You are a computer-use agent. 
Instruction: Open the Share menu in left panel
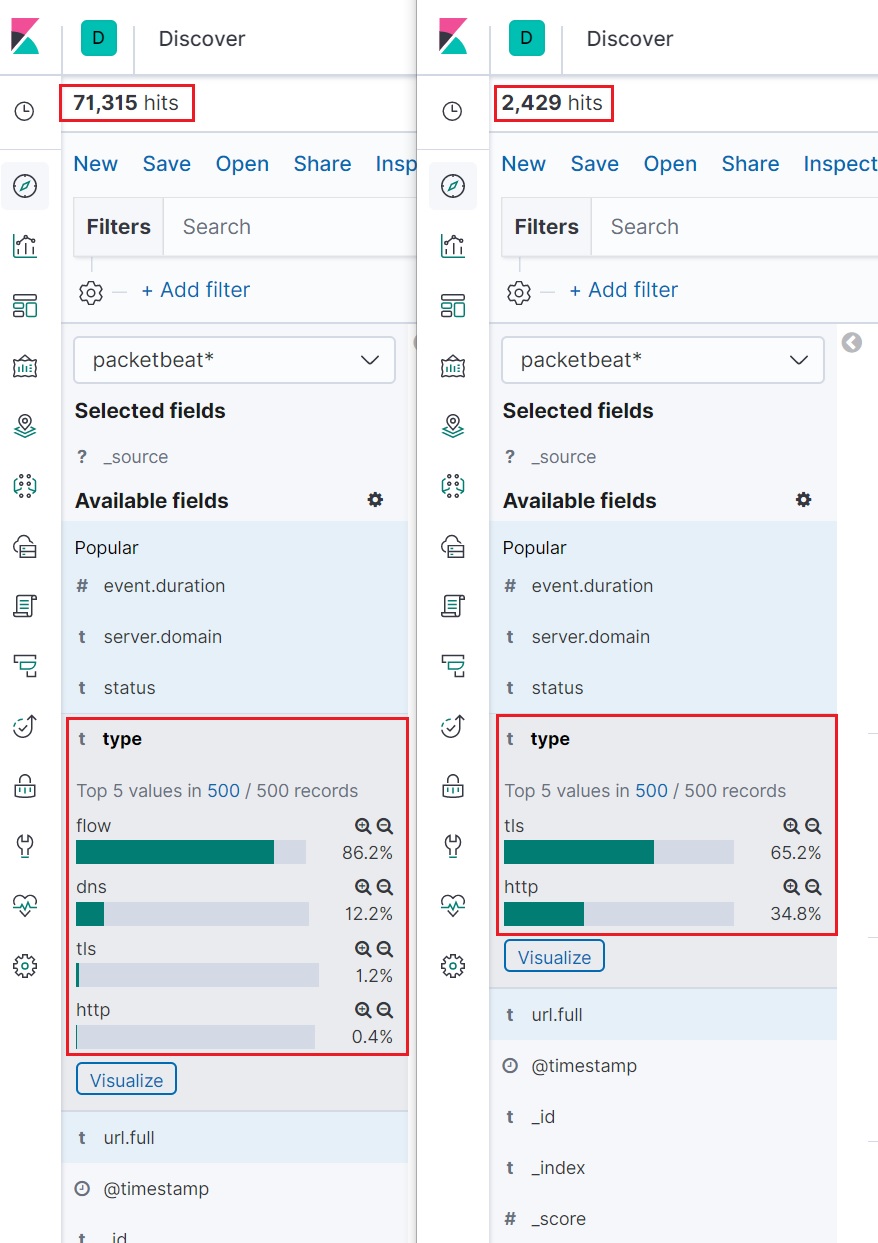tap(322, 164)
